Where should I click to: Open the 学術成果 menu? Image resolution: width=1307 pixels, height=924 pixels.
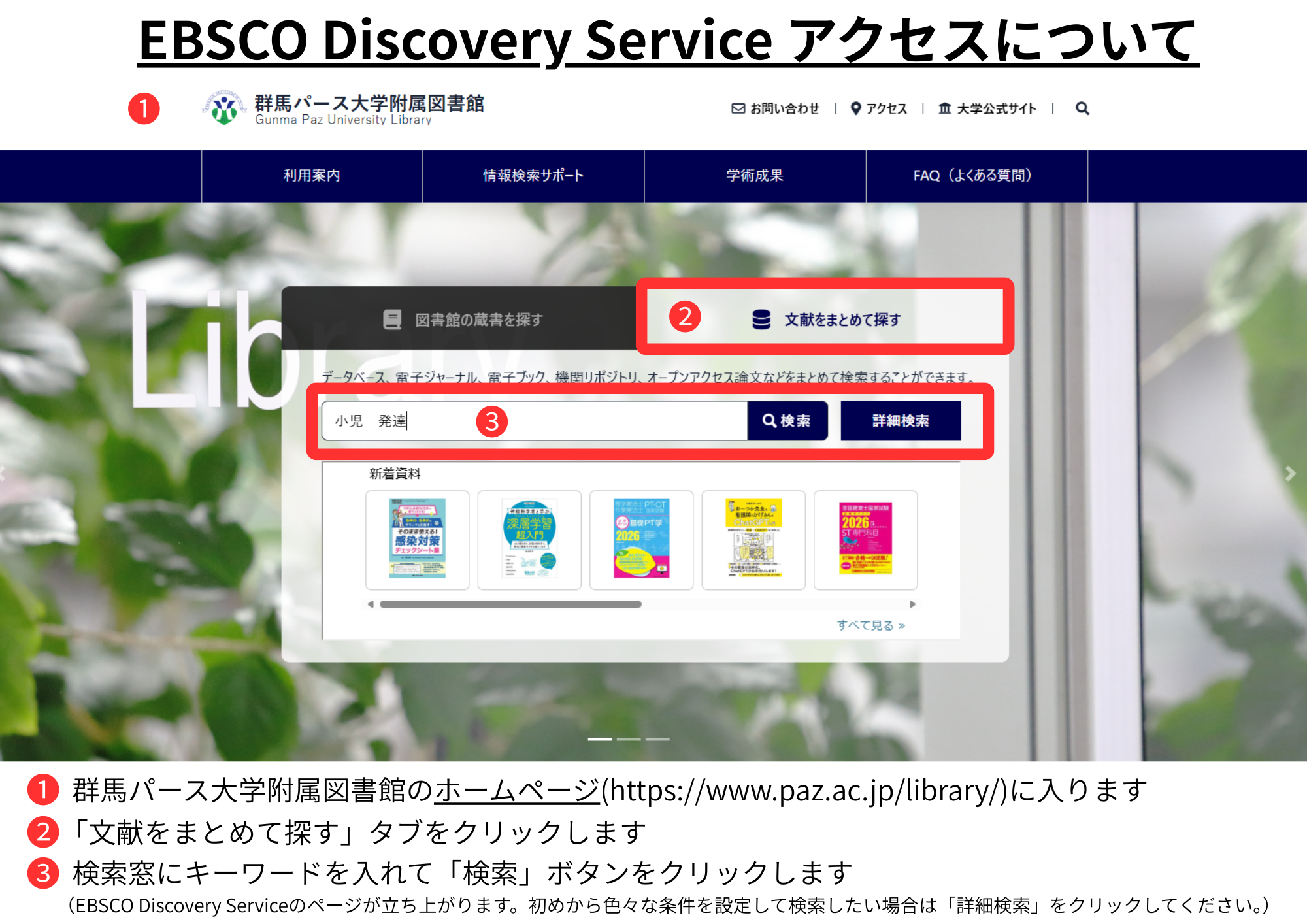point(755,176)
